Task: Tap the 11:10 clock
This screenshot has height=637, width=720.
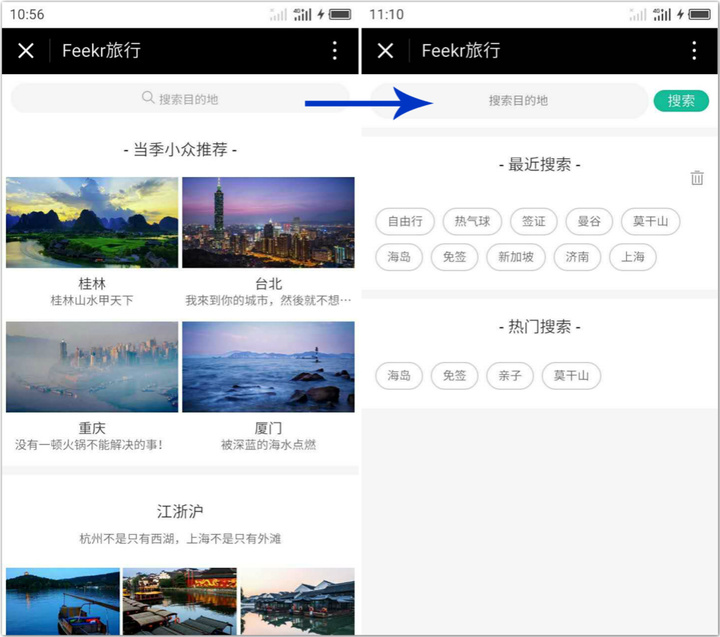Action: pyautogui.click(x=387, y=15)
